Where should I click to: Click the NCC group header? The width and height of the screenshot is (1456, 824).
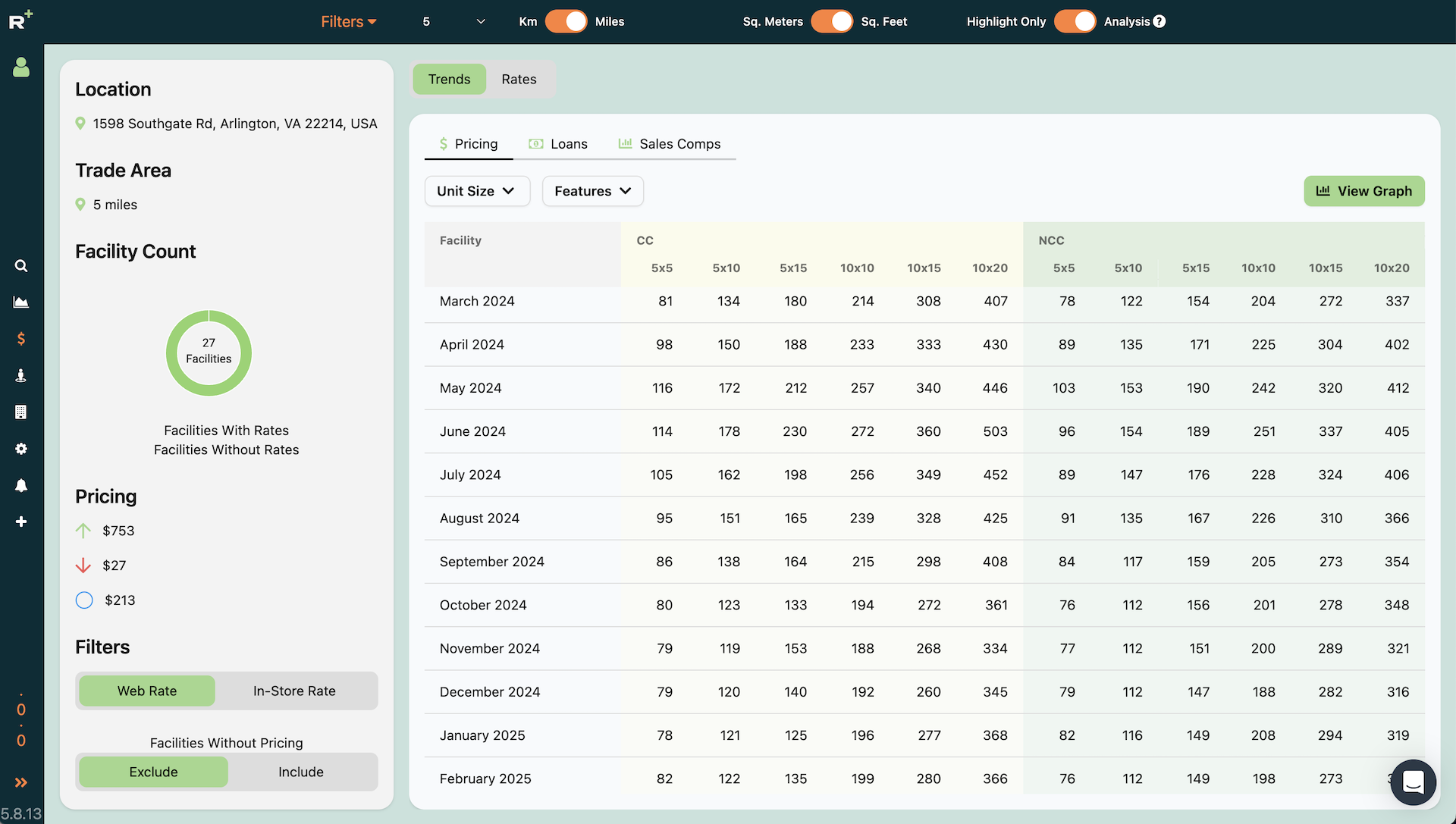(x=1051, y=240)
